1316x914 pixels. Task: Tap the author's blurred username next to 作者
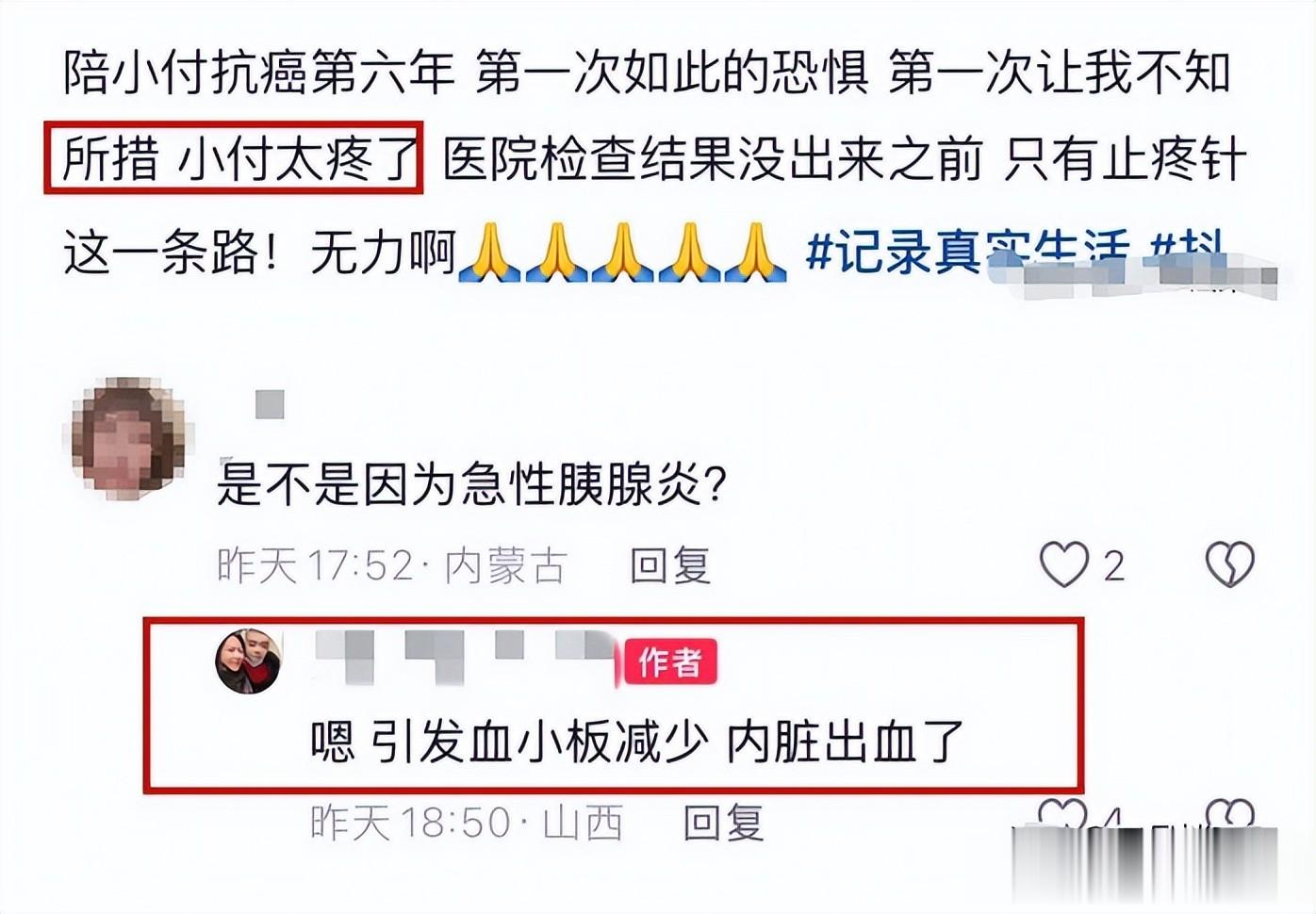point(464,657)
